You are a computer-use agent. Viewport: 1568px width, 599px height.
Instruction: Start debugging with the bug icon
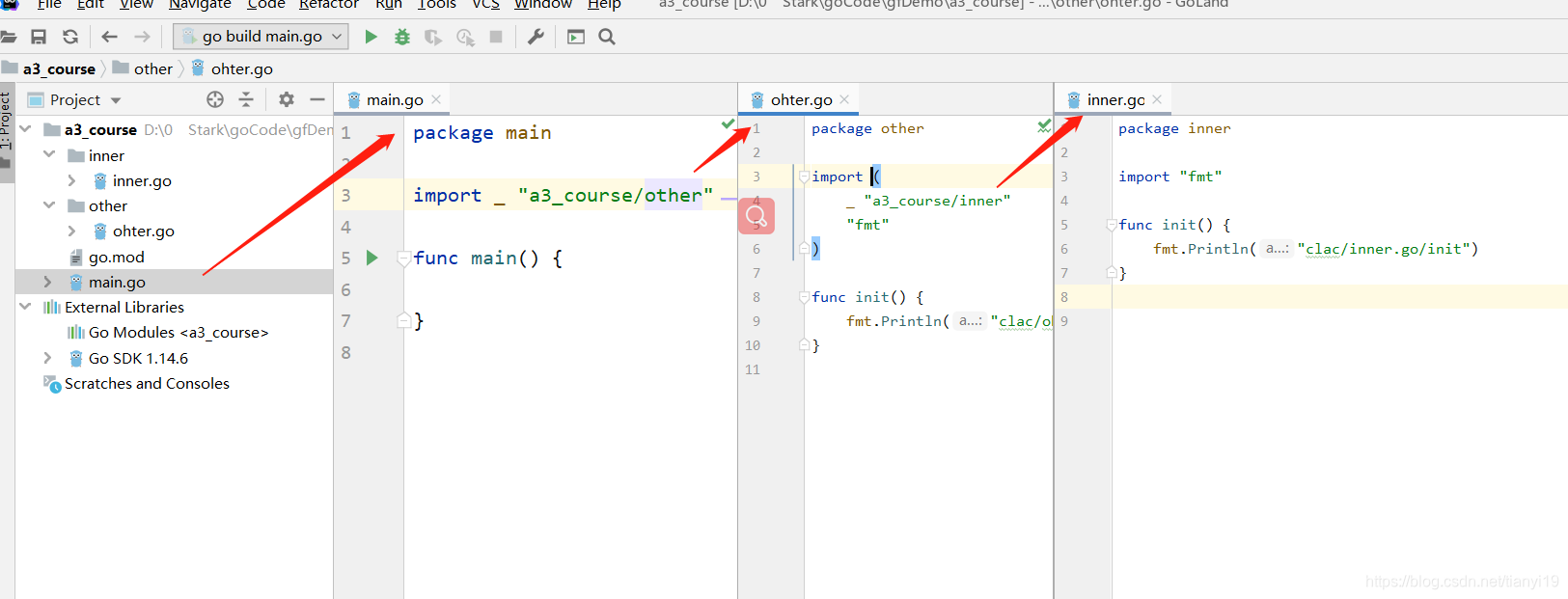(x=402, y=37)
